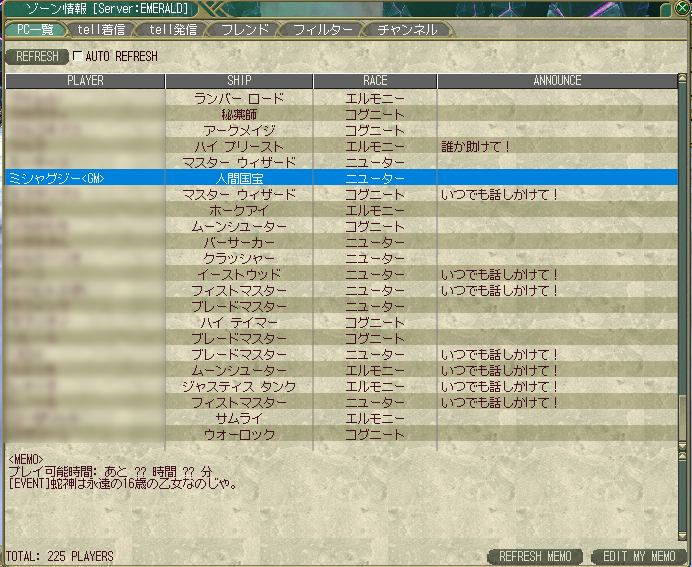Open the フィルター tab

pyautogui.click(x=323, y=30)
